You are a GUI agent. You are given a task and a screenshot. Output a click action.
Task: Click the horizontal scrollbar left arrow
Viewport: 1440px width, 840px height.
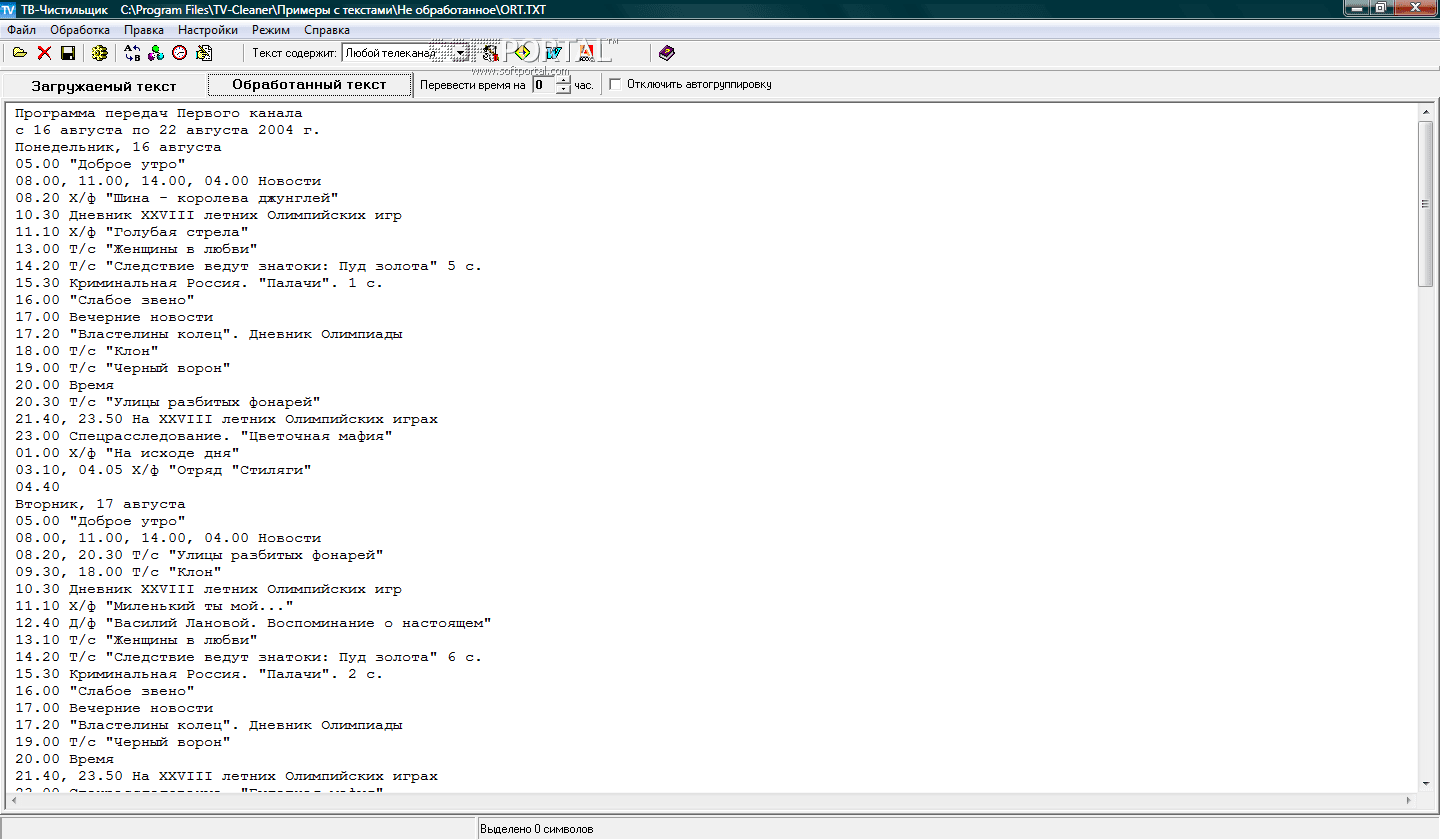12,800
